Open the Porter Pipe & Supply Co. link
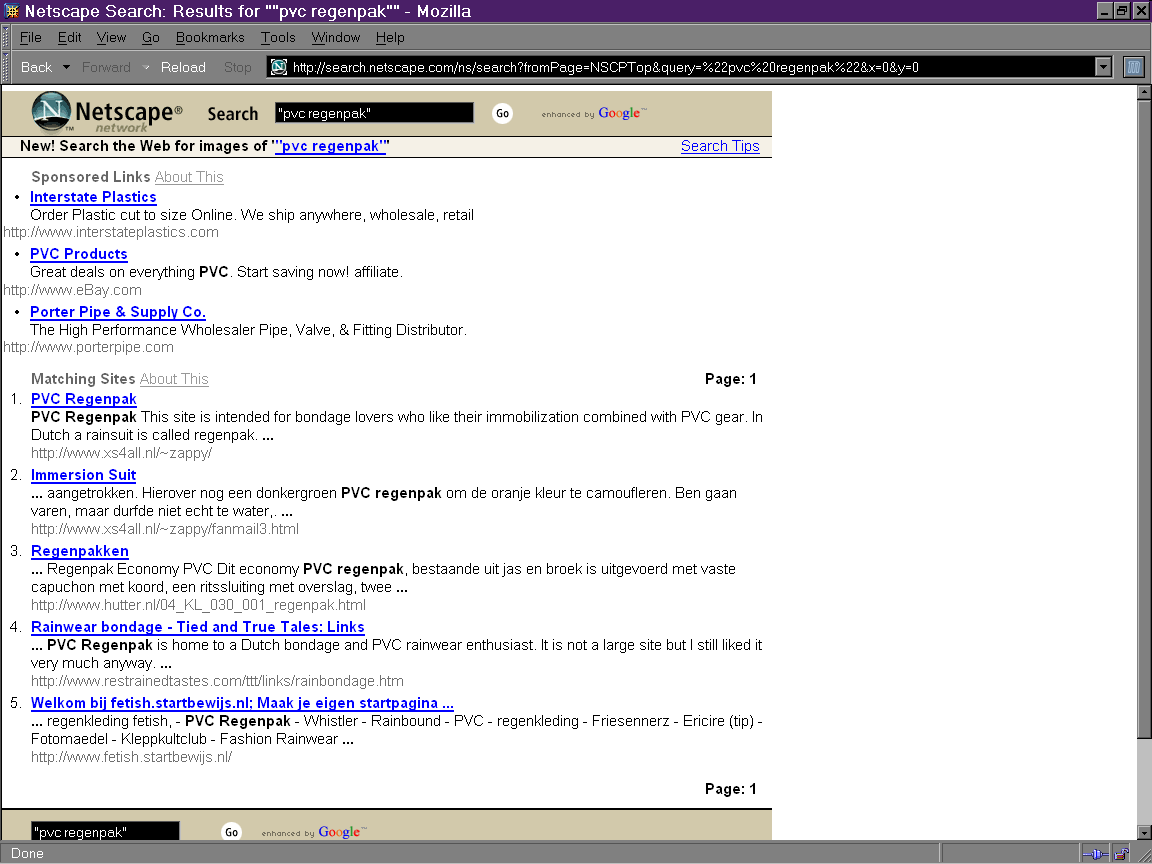The width and height of the screenshot is (1152, 864). 118,312
